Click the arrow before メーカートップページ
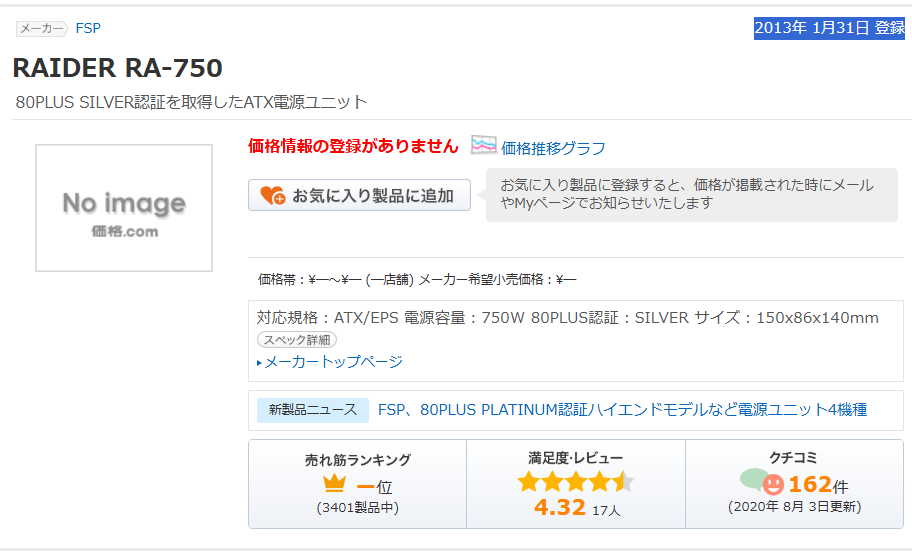912x553 pixels. [260, 362]
